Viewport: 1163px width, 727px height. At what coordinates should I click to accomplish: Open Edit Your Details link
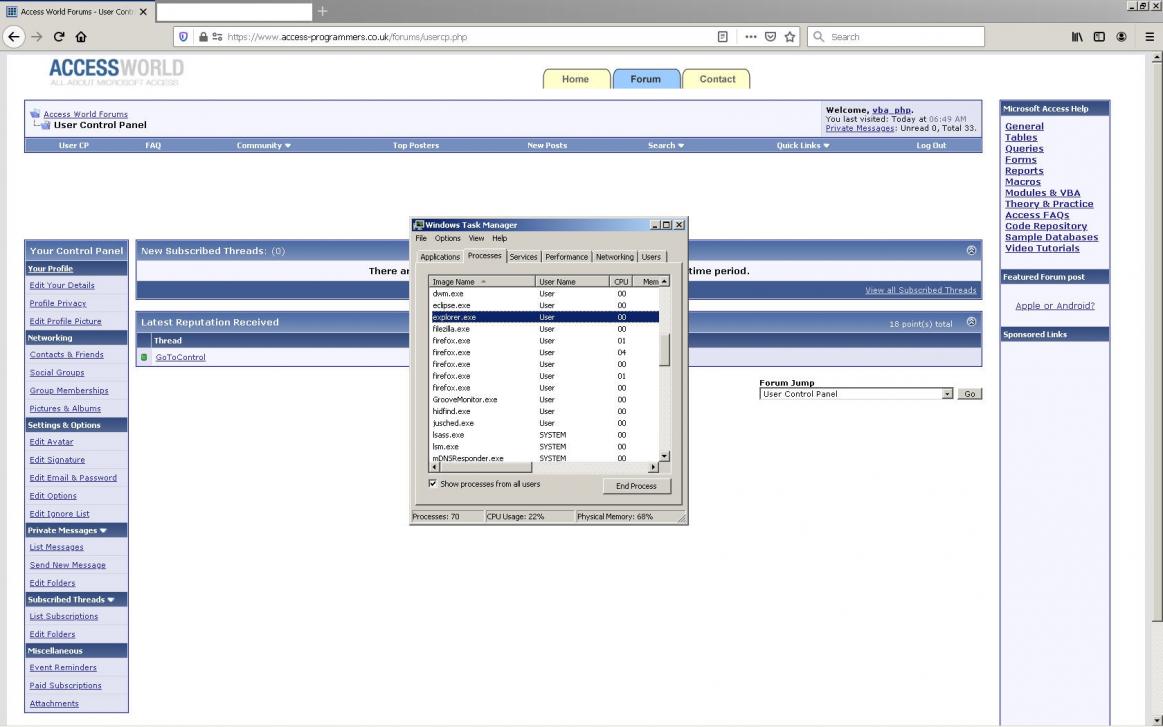(x=62, y=285)
